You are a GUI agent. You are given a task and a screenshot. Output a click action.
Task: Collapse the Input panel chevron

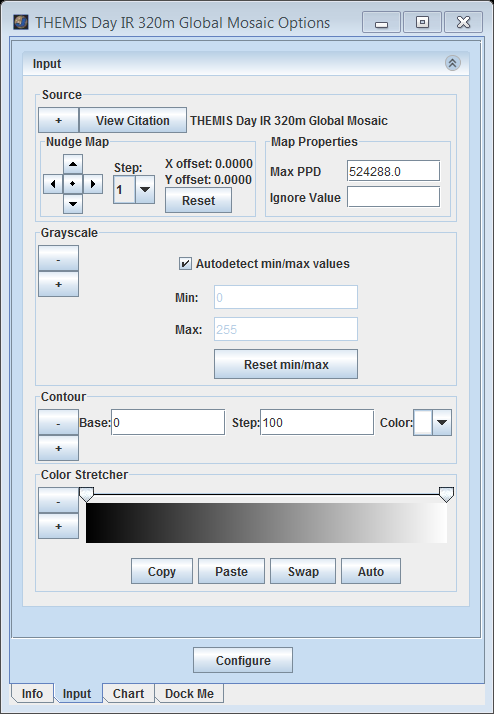tap(453, 63)
